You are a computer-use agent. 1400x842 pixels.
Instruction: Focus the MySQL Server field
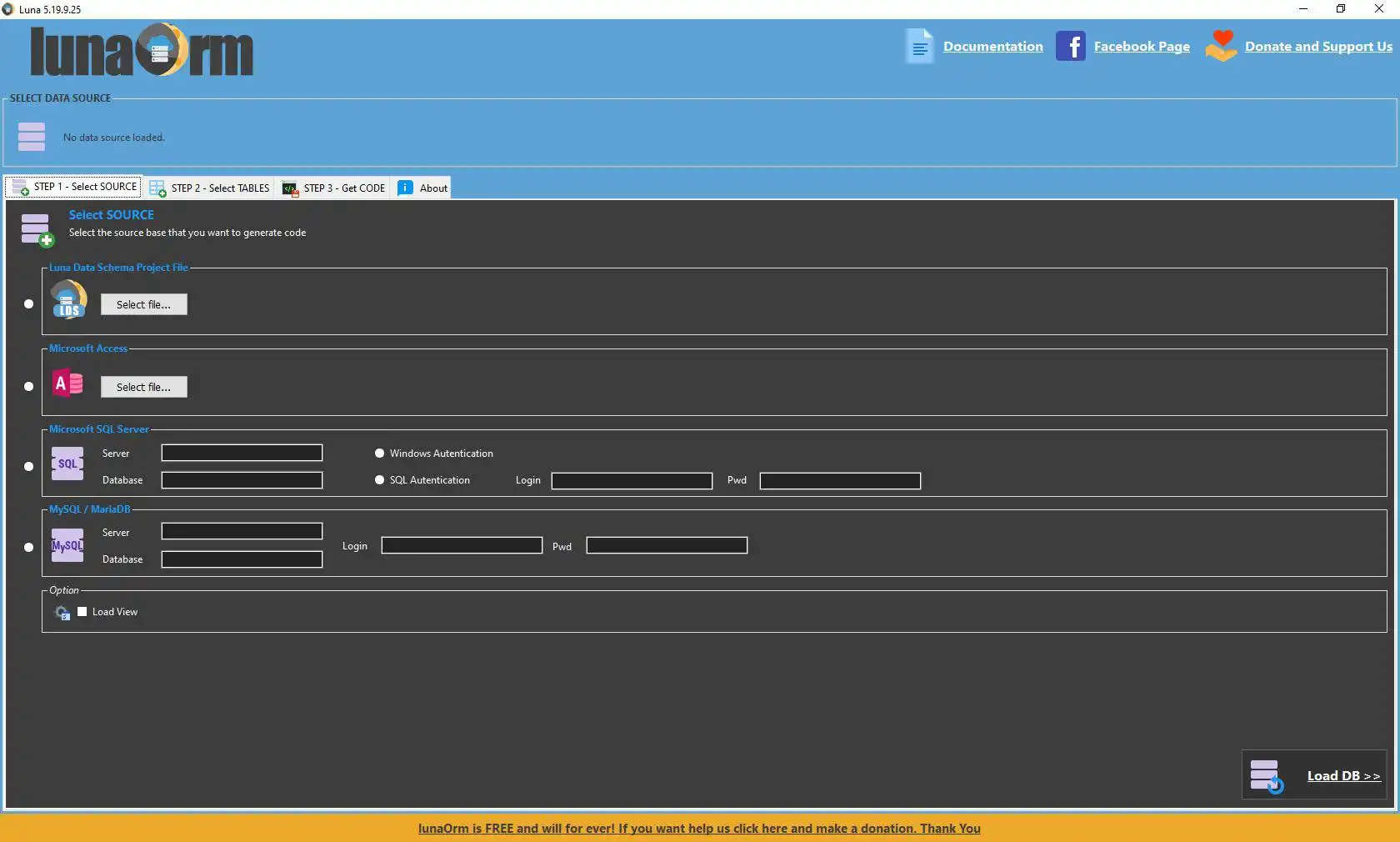pyautogui.click(x=242, y=531)
